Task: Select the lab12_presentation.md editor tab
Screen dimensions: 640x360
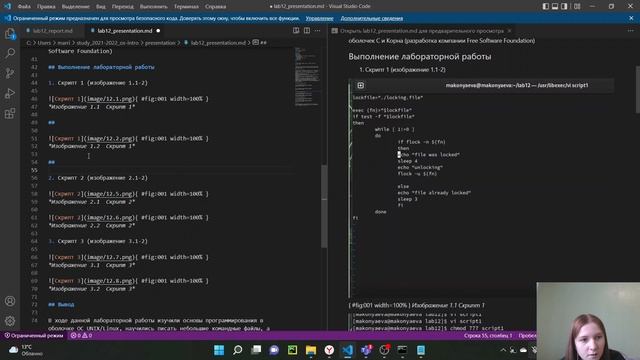Action: pos(125,31)
